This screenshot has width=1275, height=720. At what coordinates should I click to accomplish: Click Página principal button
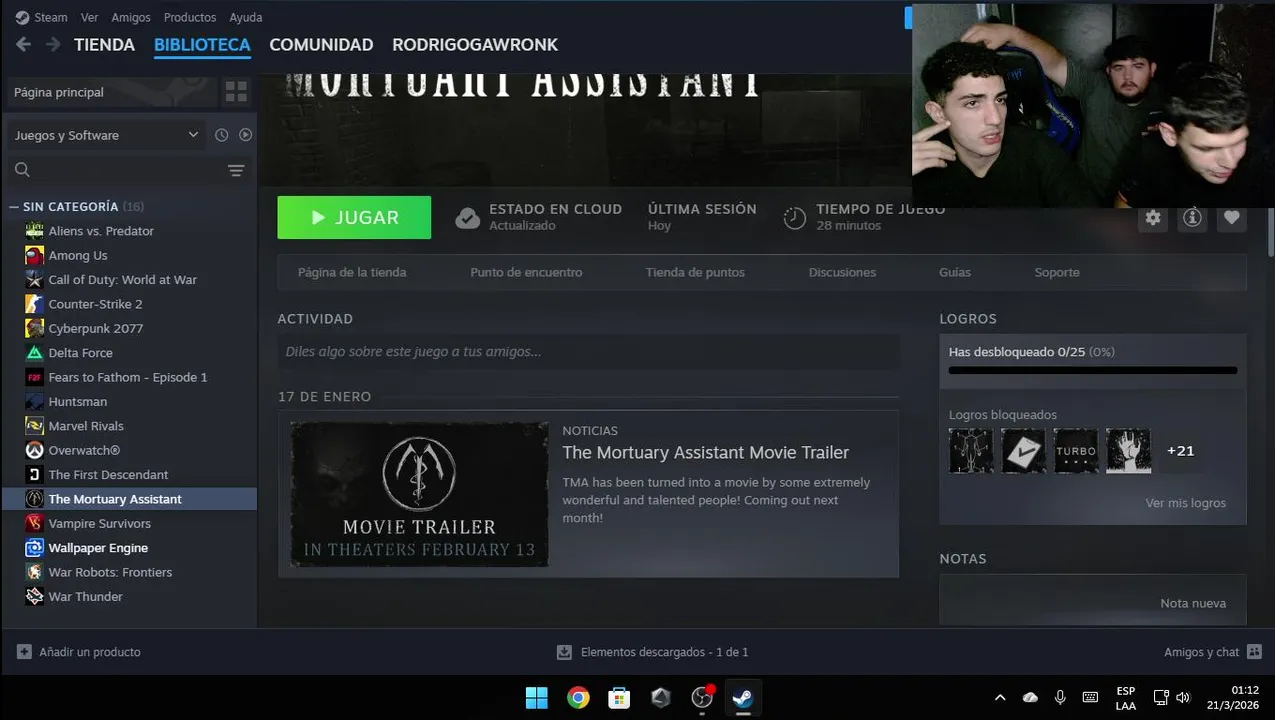110,92
